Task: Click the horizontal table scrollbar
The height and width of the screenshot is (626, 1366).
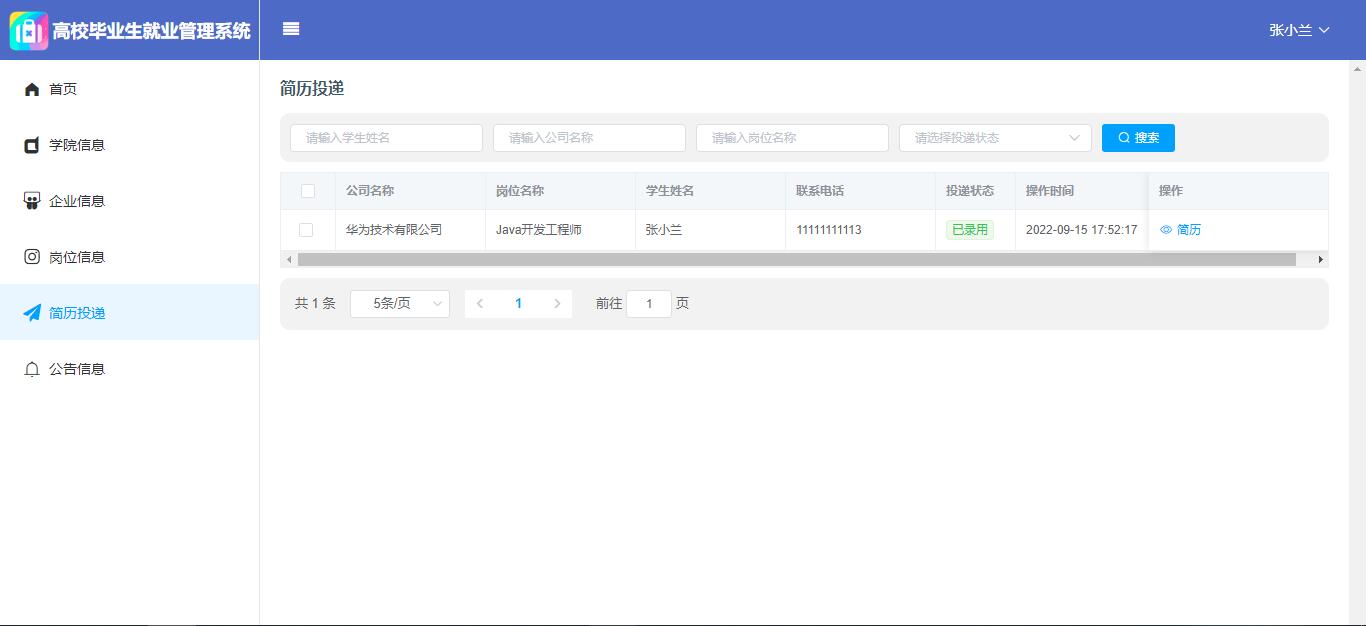Action: pyautogui.click(x=796, y=260)
